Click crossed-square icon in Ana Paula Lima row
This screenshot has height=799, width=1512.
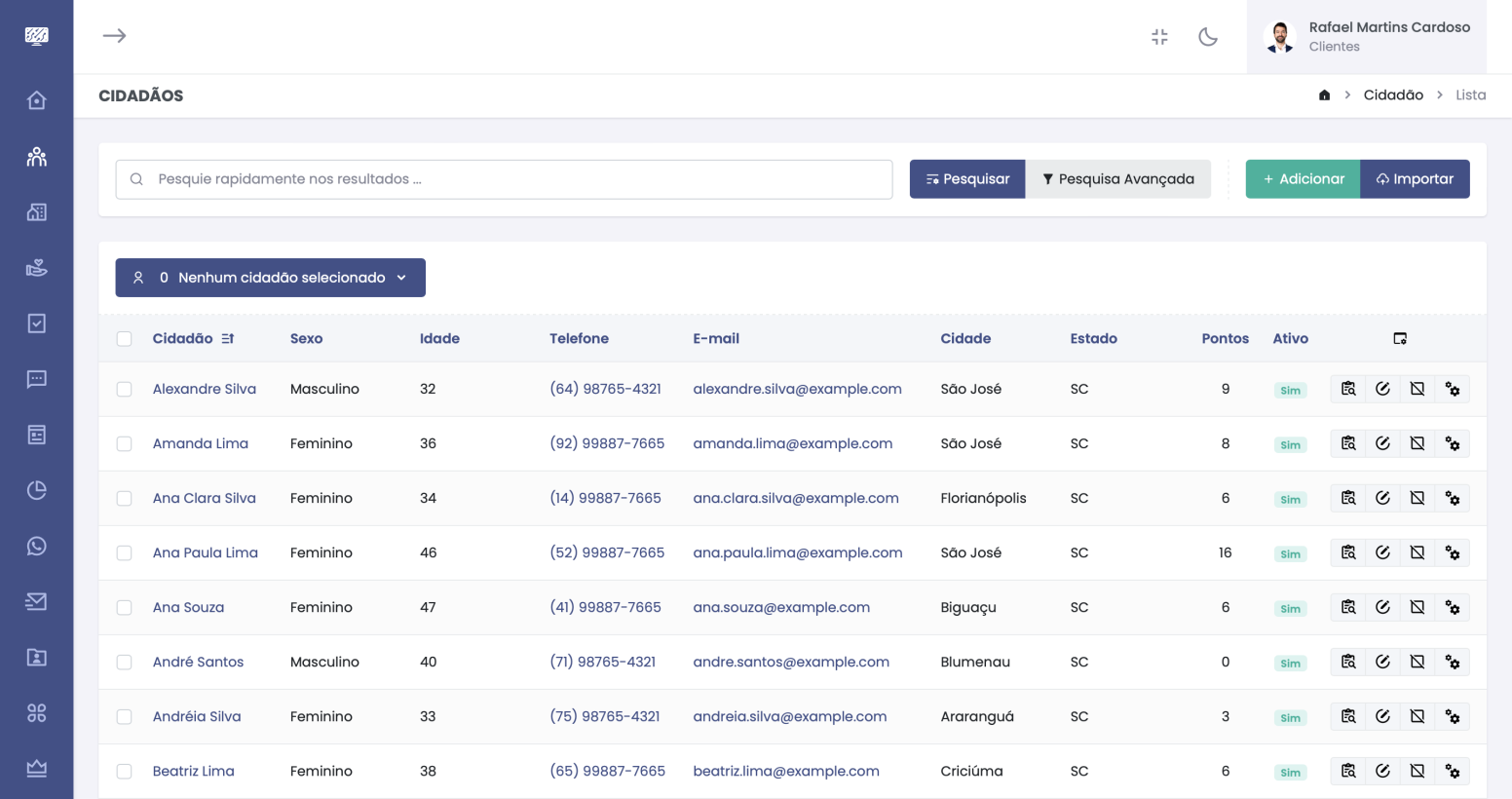pos(1417,552)
